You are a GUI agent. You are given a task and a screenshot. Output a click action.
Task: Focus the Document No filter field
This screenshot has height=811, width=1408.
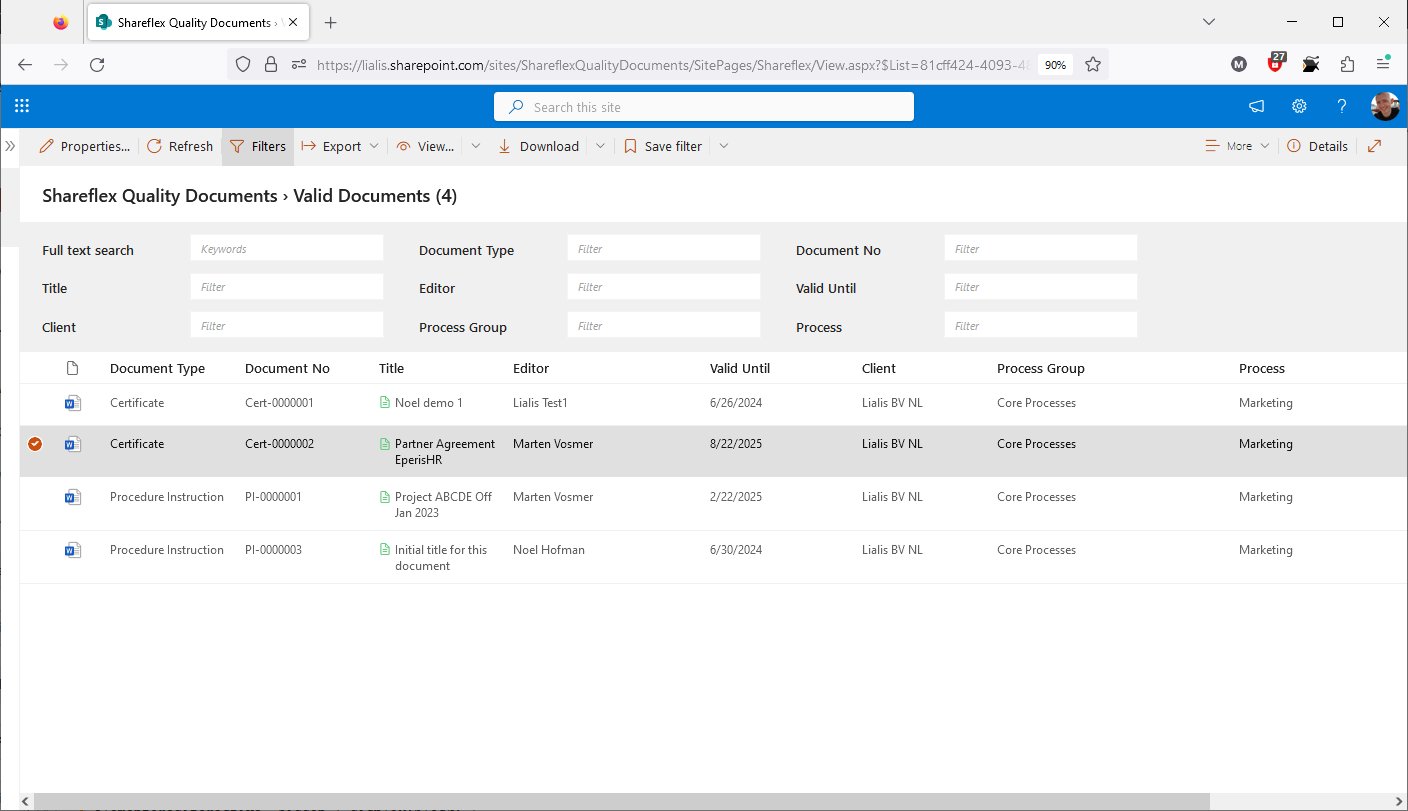pyautogui.click(x=1041, y=248)
